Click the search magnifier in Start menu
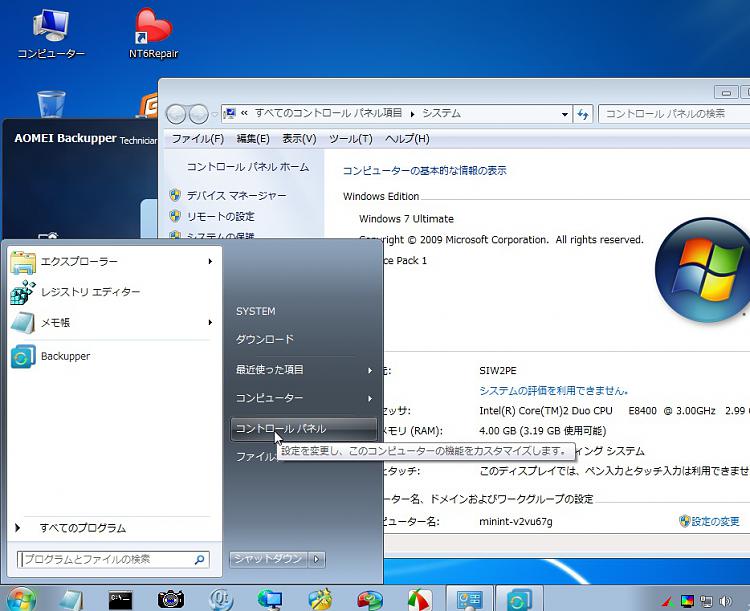This screenshot has height=611, width=750. click(199, 559)
